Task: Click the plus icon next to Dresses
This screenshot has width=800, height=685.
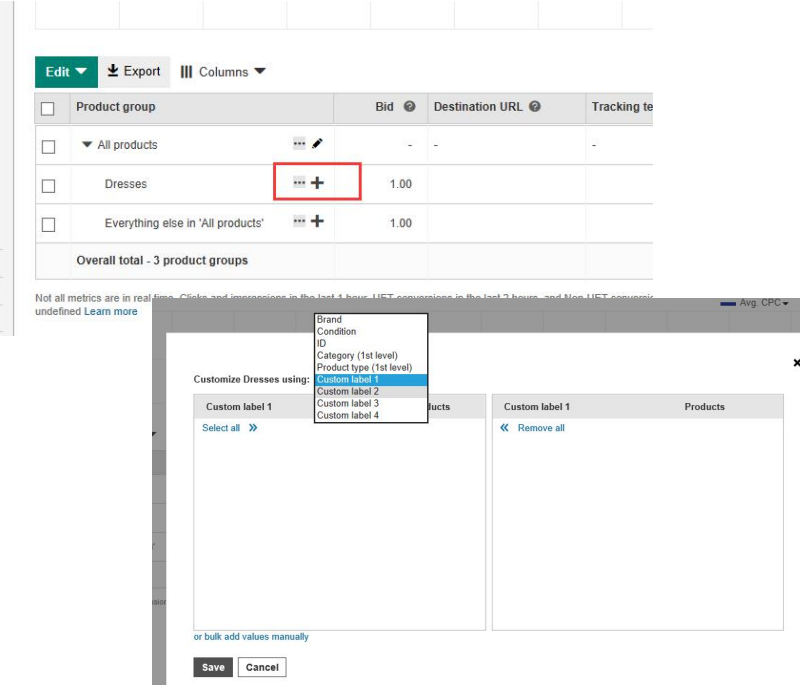Action: [318, 184]
